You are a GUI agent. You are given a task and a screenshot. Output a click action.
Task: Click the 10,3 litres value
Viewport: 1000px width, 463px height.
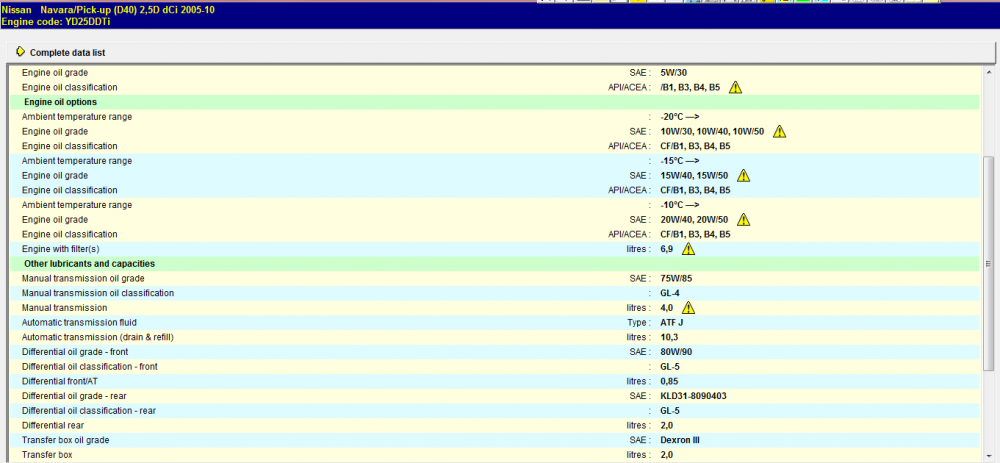[669, 337]
